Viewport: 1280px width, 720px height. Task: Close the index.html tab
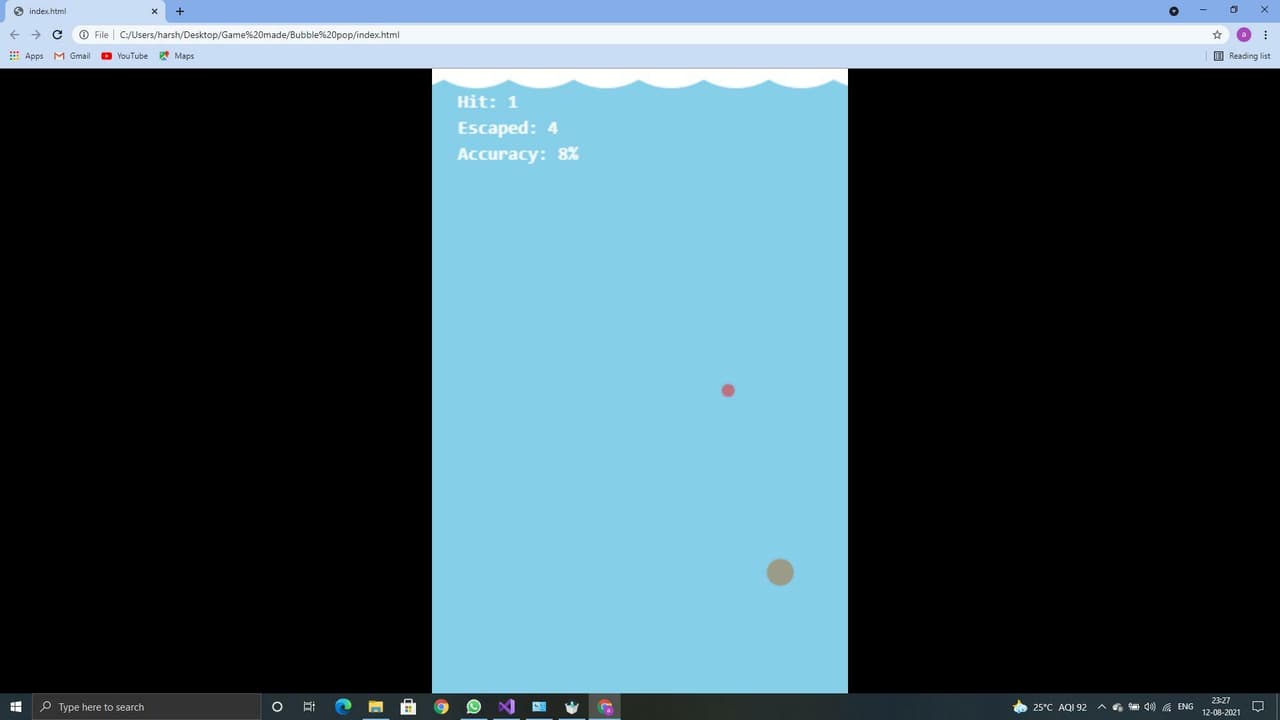(154, 11)
